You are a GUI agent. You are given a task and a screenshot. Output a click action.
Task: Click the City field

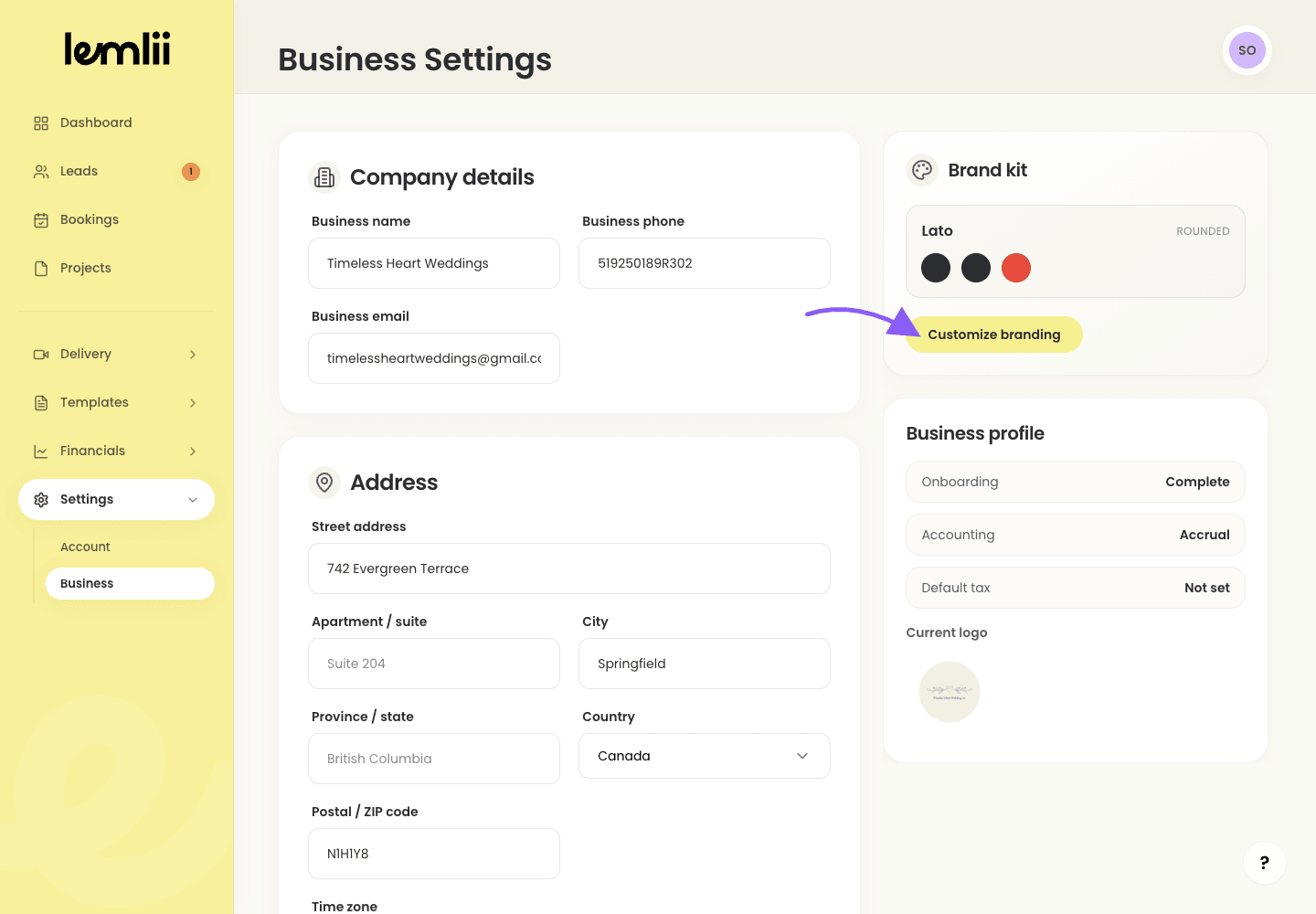click(705, 664)
